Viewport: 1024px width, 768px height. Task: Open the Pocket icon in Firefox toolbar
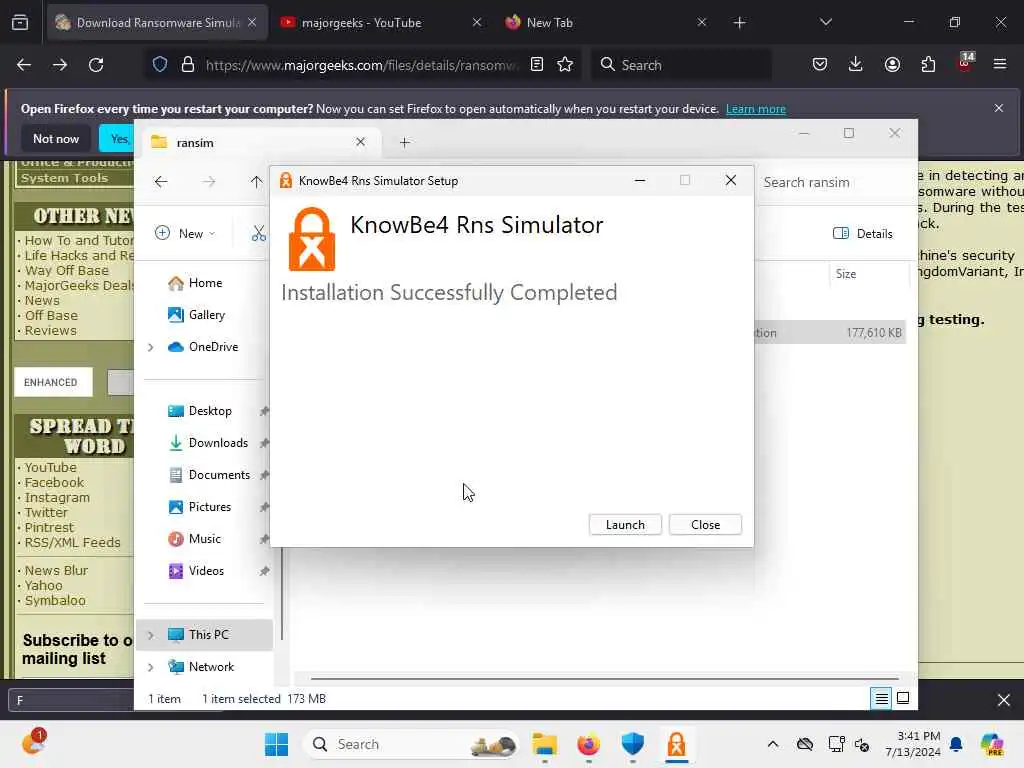[820, 65]
